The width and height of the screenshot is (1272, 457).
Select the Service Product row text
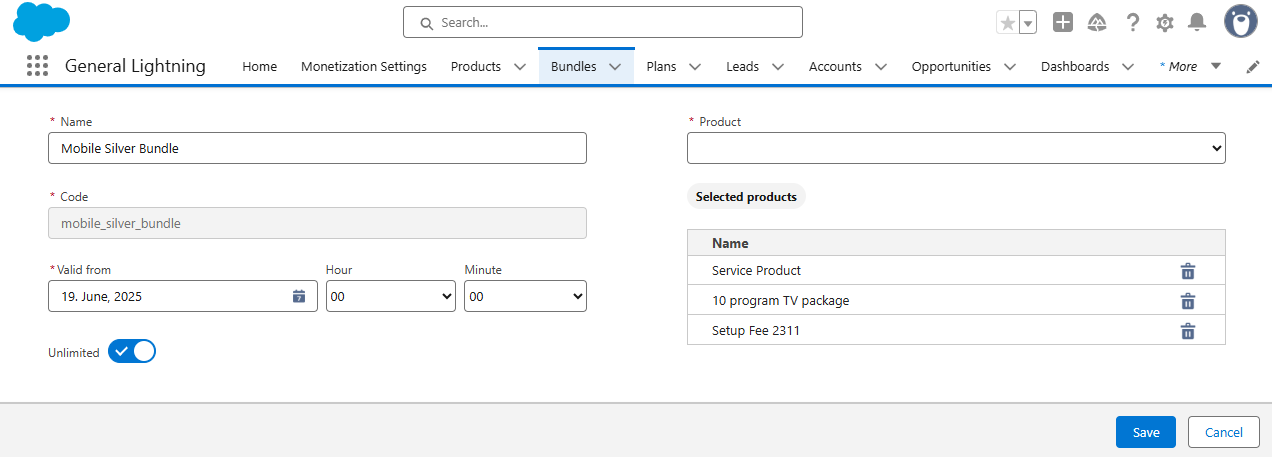(756, 271)
